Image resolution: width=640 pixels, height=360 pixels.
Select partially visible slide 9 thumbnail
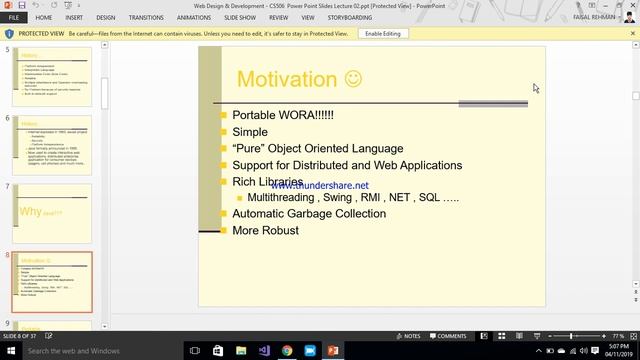(52, 326)
